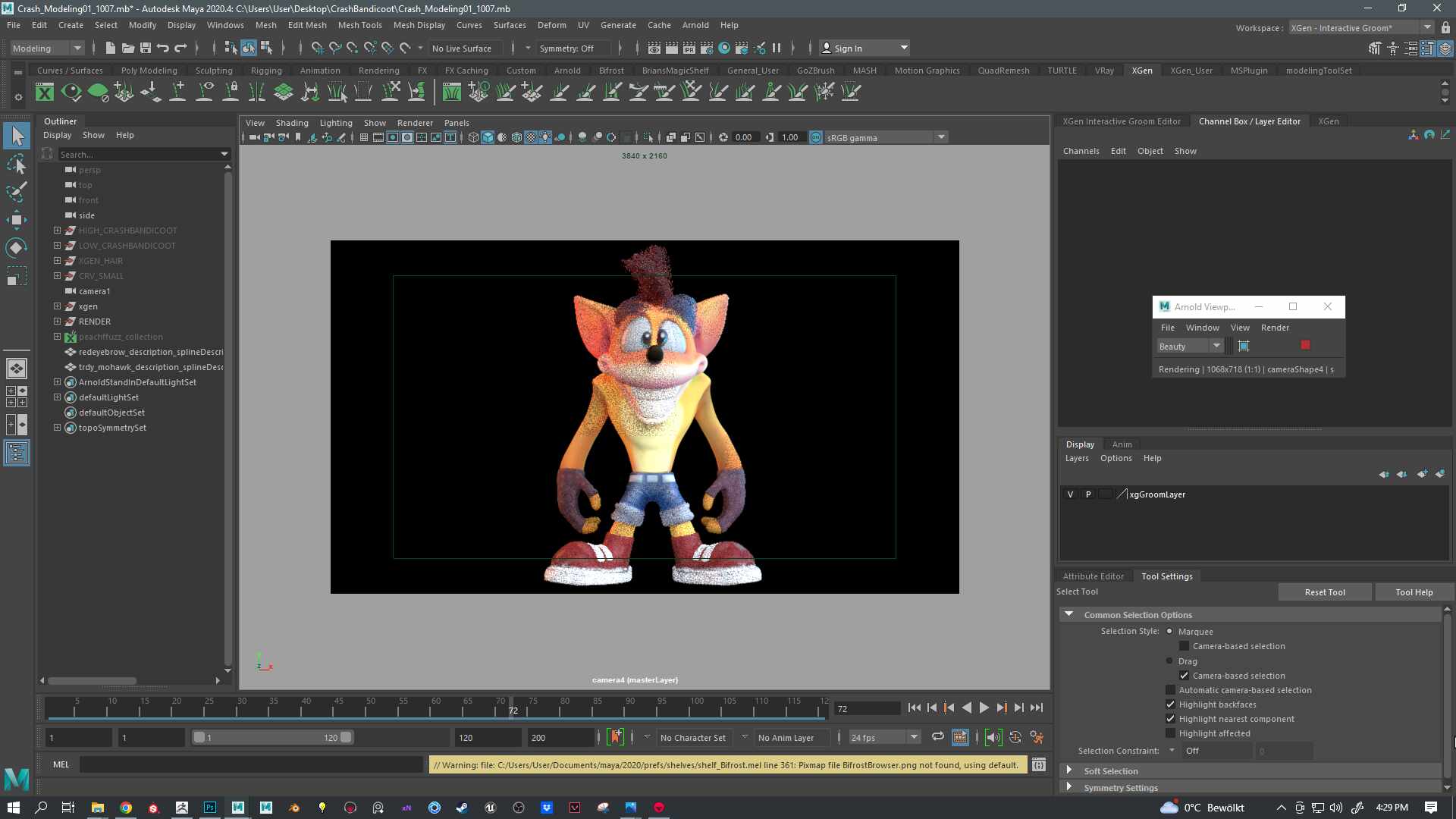
Task: Open Windows Start menu
Action: tap(13, 808)
